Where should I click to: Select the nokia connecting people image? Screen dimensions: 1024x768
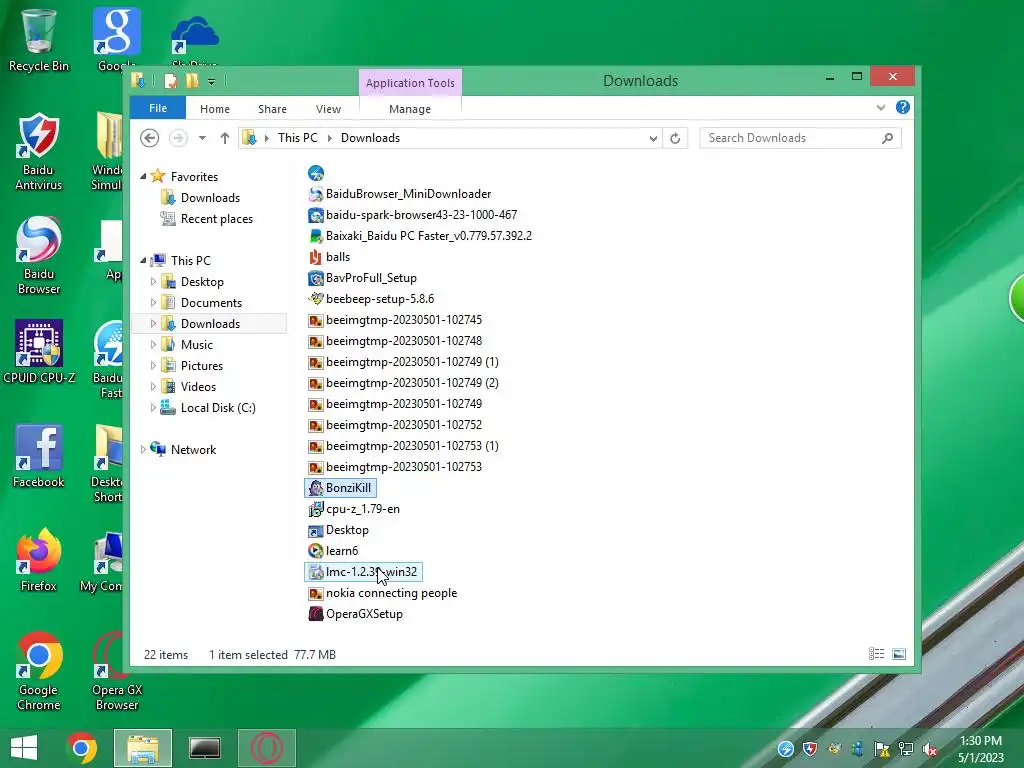pos(383,593)
